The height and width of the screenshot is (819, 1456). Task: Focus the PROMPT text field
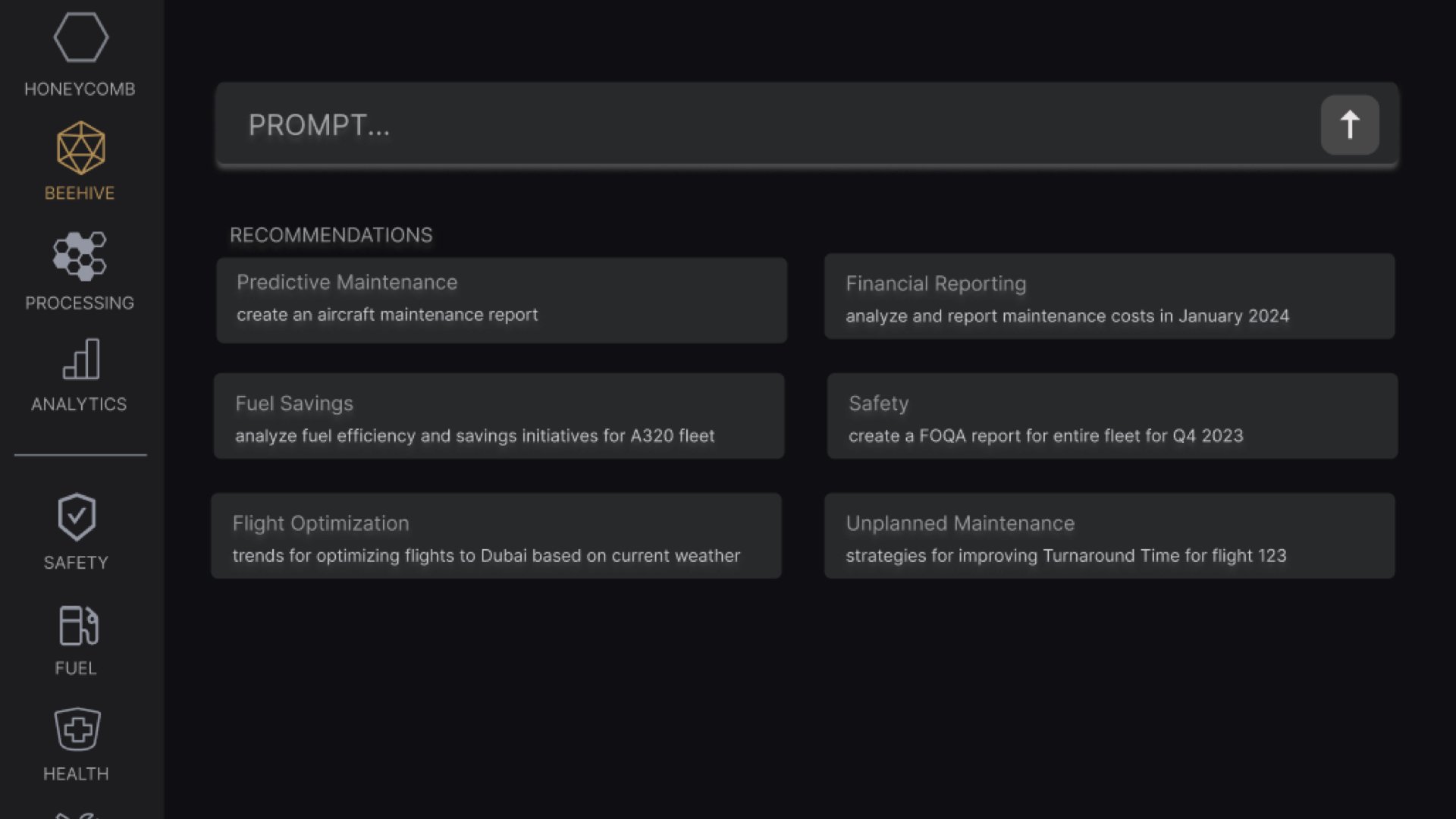pyautogui.click(x=767, y=125)
